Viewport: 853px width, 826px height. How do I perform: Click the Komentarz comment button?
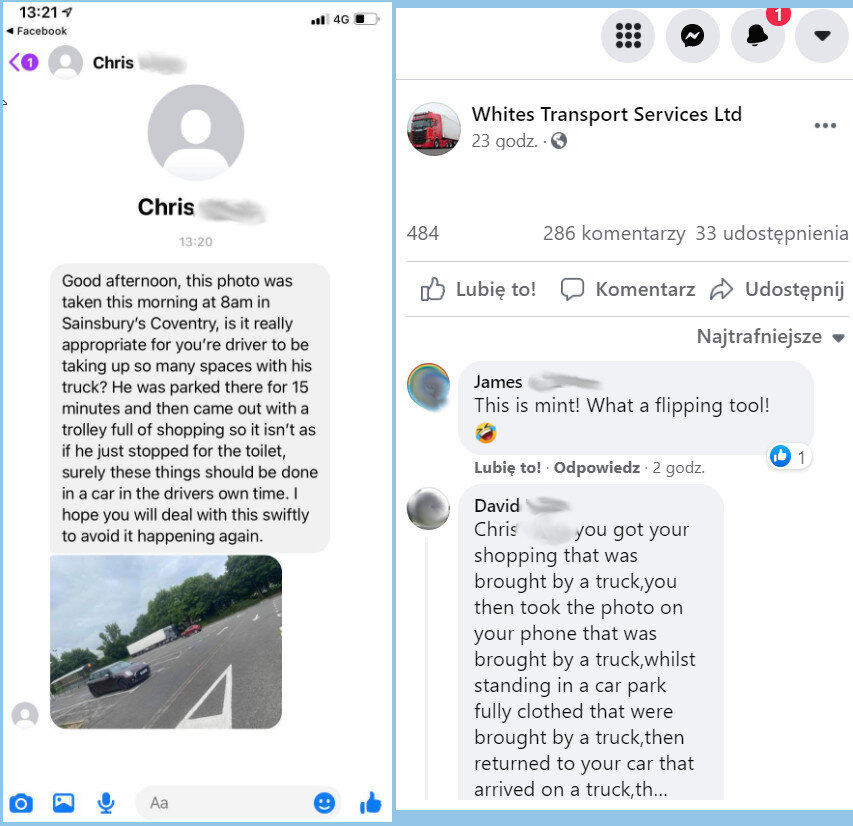click(x=628, y=289)
